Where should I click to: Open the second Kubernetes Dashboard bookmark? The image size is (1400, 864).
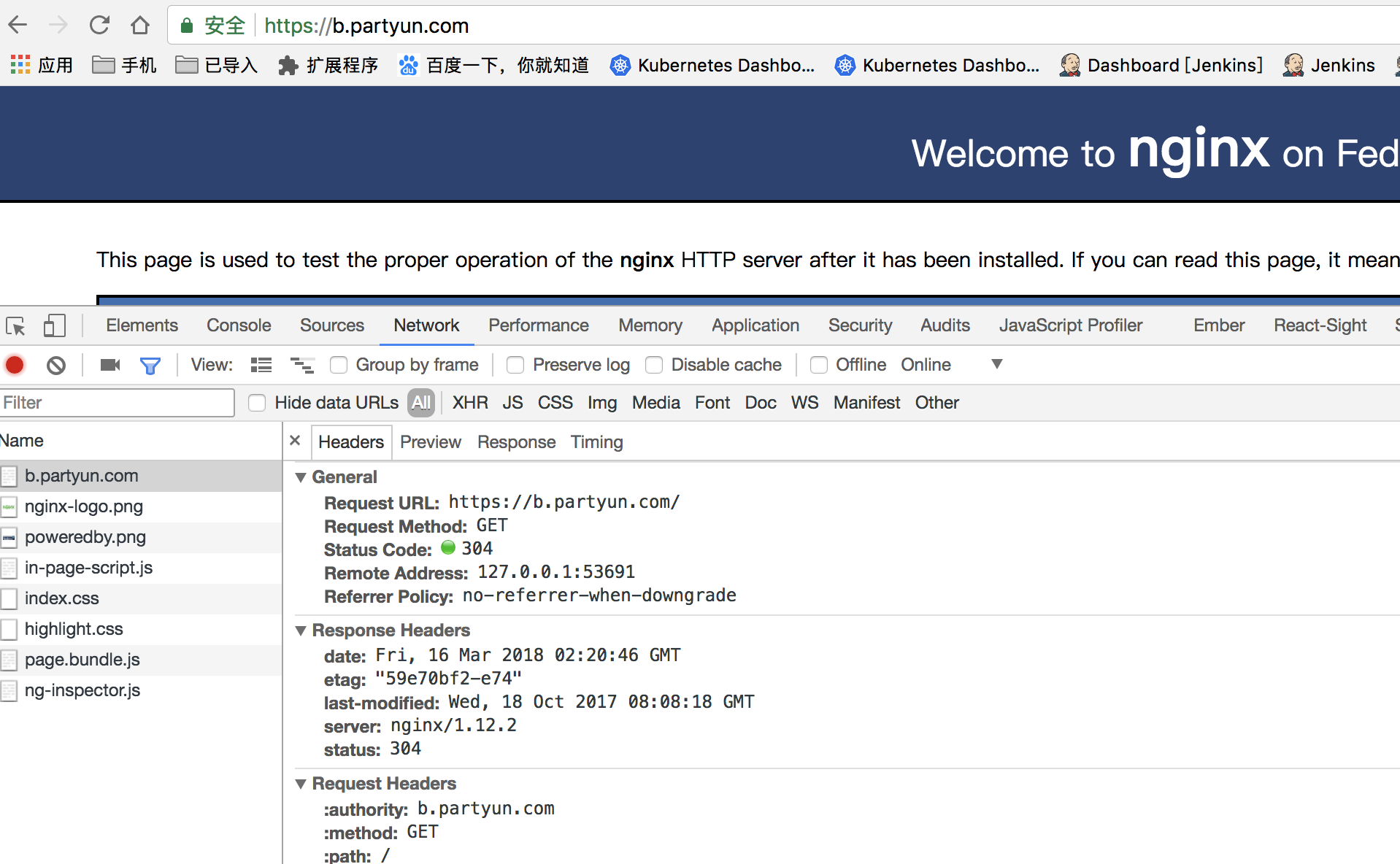(937, 65)
